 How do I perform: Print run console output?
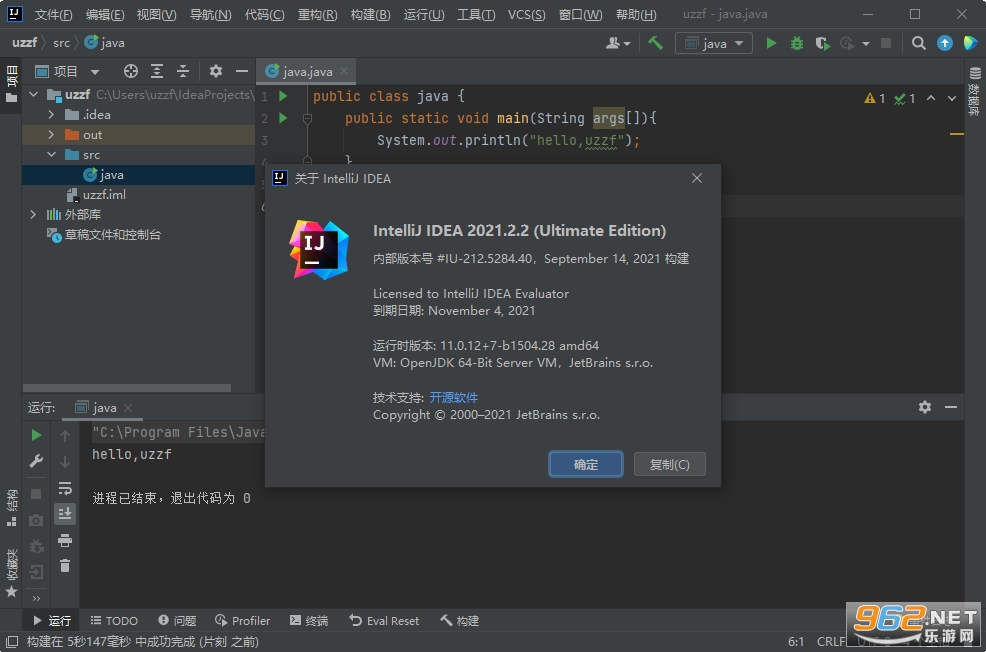coord(65,540)
